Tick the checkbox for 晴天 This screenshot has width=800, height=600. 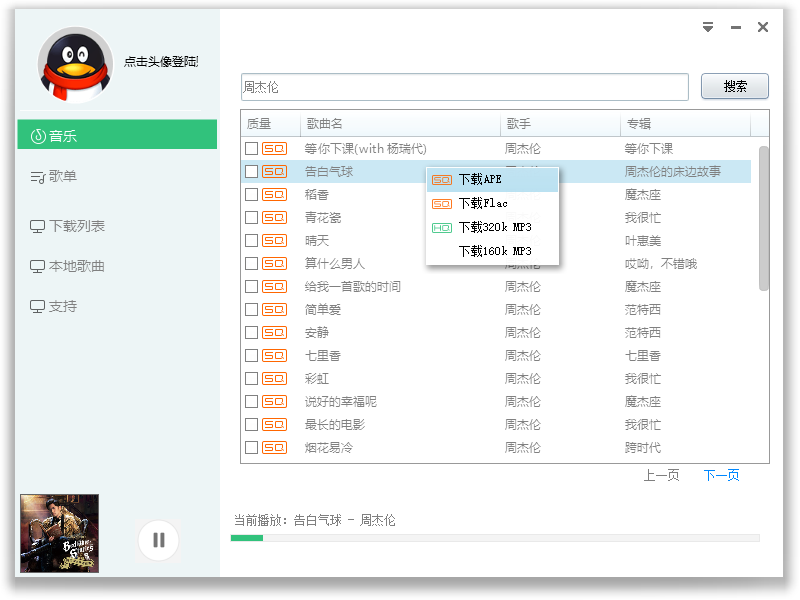click(252, 240)
